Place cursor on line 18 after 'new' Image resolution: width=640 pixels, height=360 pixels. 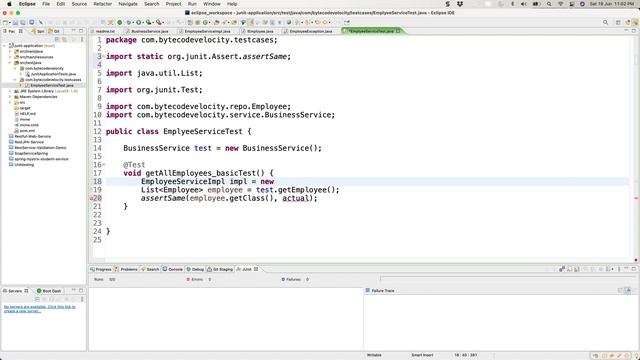[x=274, y=182]
